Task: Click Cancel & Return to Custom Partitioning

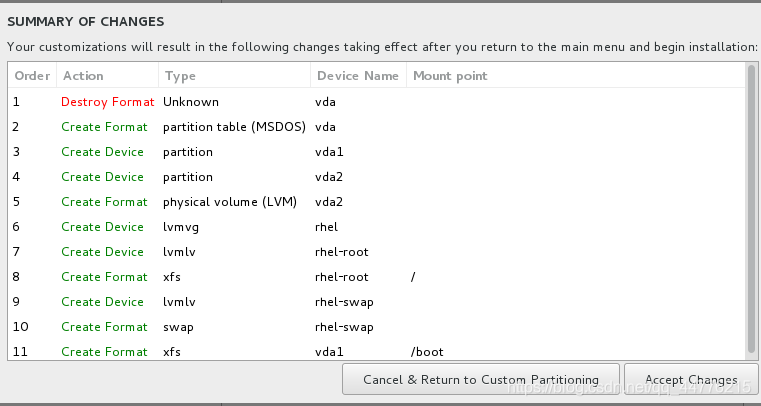Action: [480, 379]
